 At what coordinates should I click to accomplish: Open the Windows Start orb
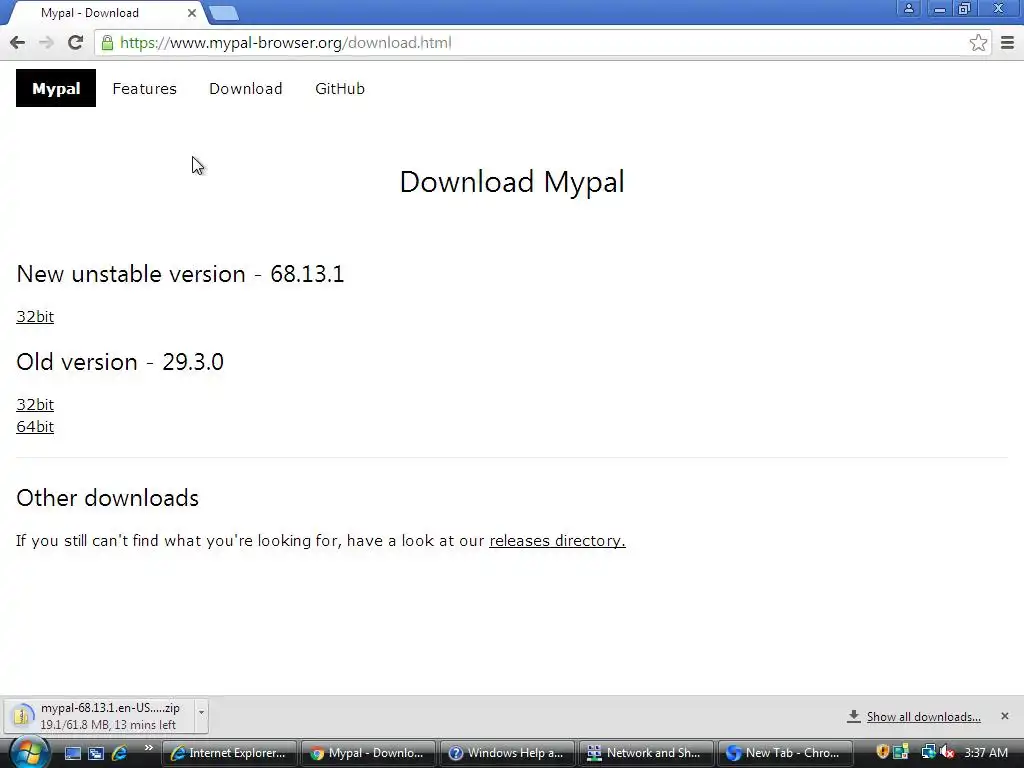(x=29, y=753)
